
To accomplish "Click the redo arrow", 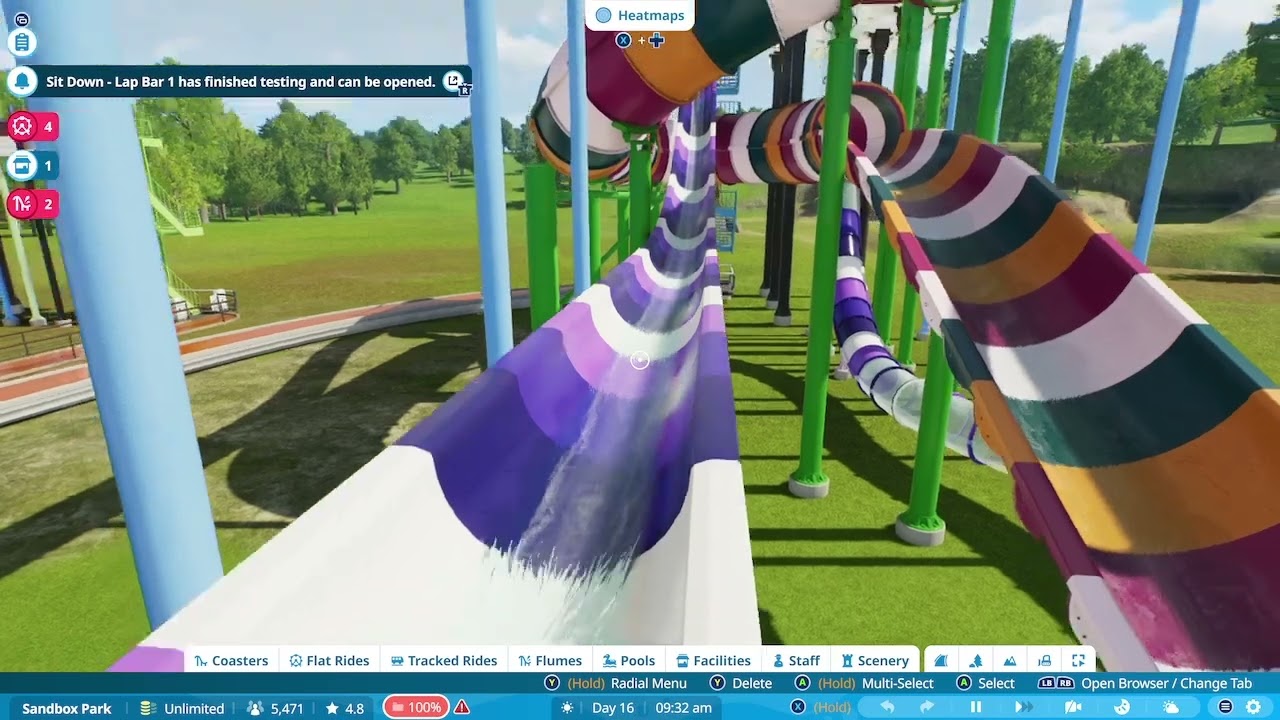I will coord(927,707).
